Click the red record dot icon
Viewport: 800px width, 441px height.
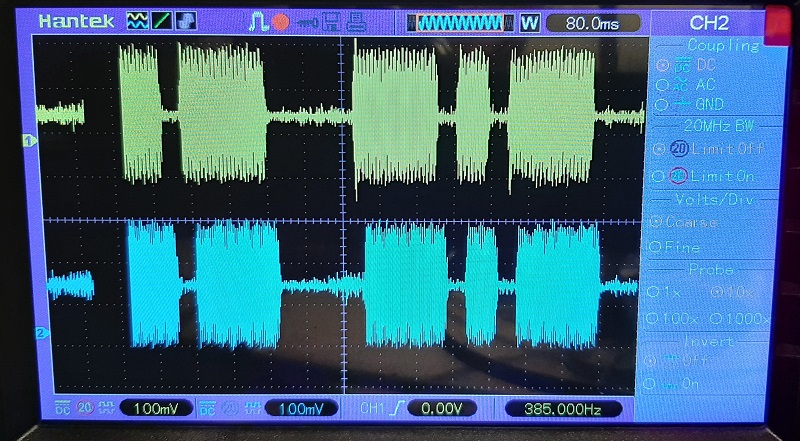point(281,21)
